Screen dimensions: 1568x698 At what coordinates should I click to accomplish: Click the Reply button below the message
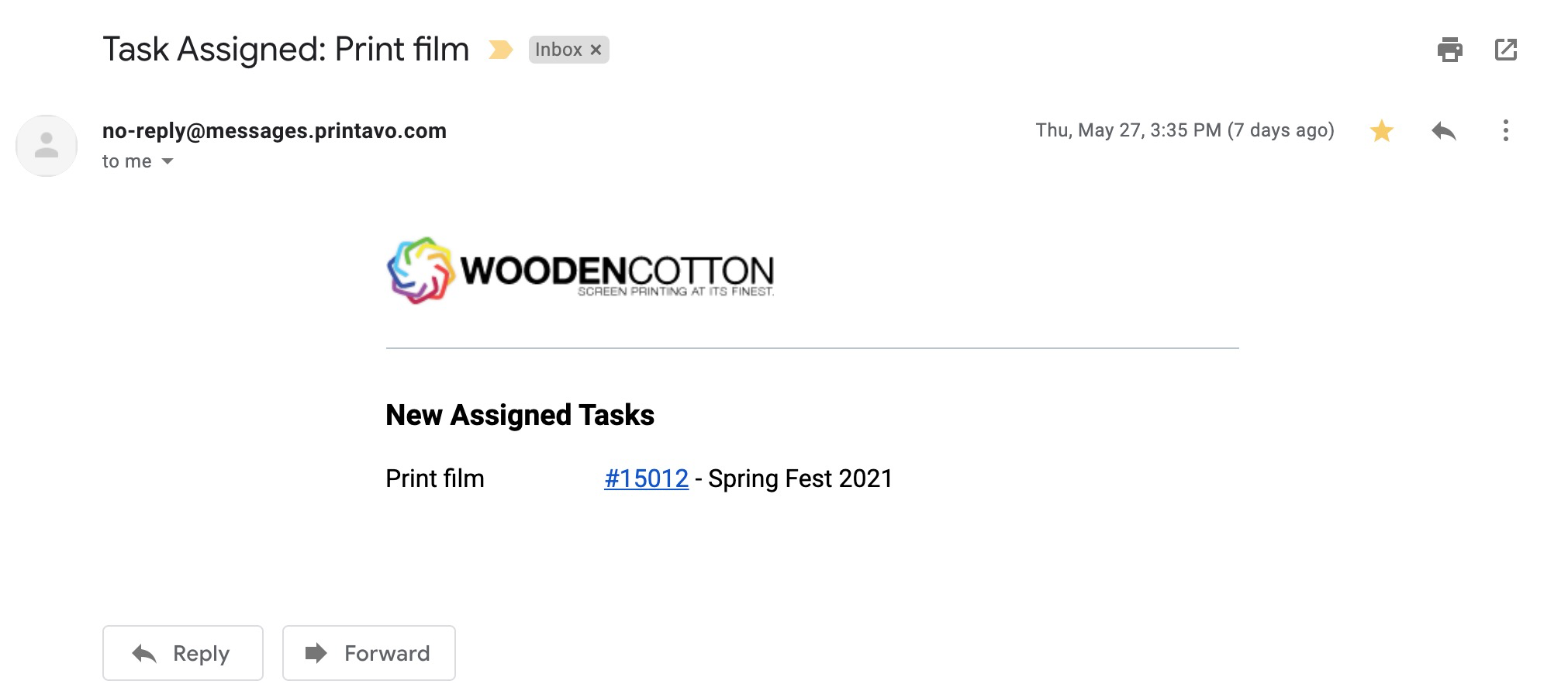point(183,653)
